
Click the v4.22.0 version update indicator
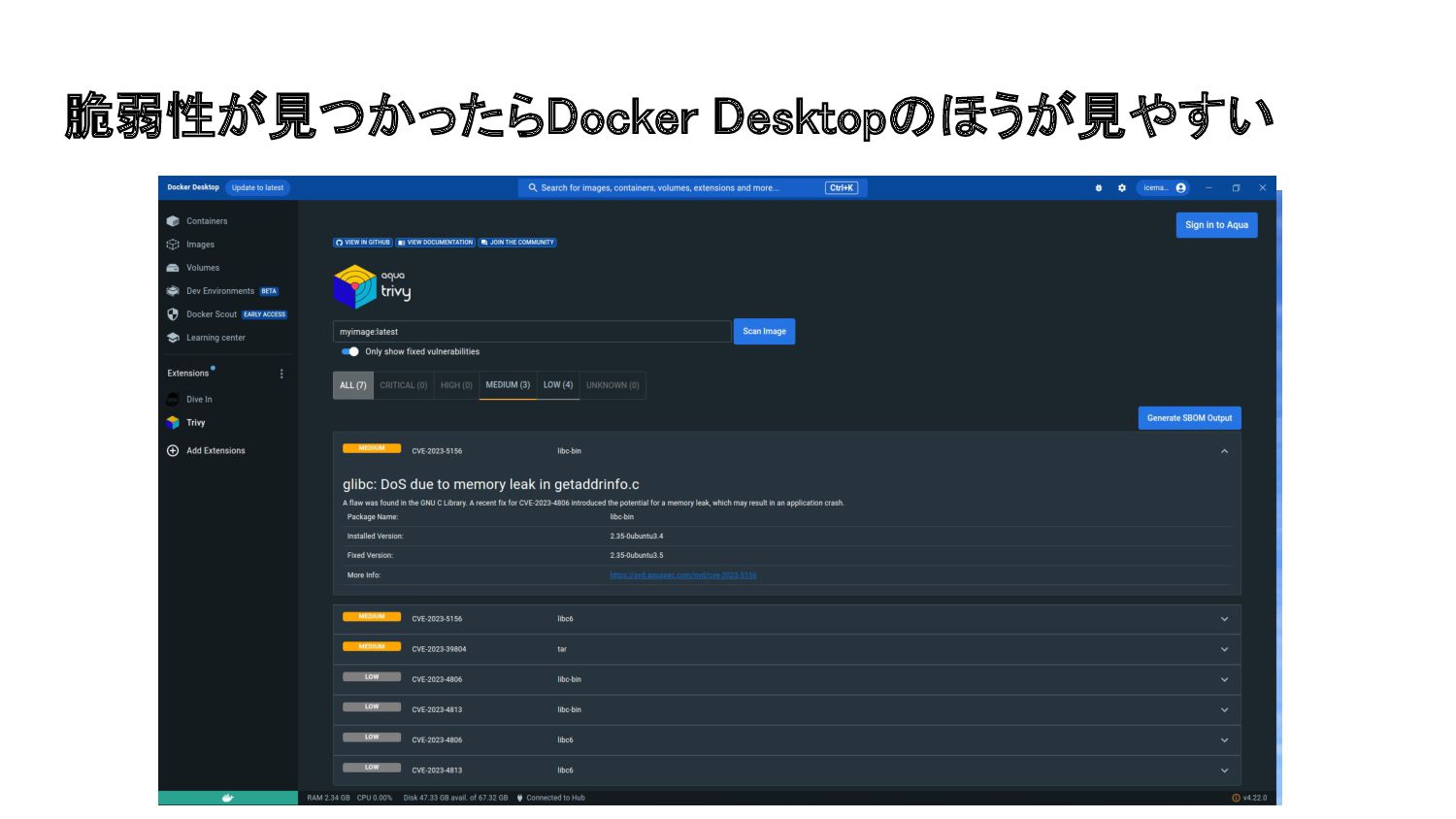click(x=1249, y=798)
